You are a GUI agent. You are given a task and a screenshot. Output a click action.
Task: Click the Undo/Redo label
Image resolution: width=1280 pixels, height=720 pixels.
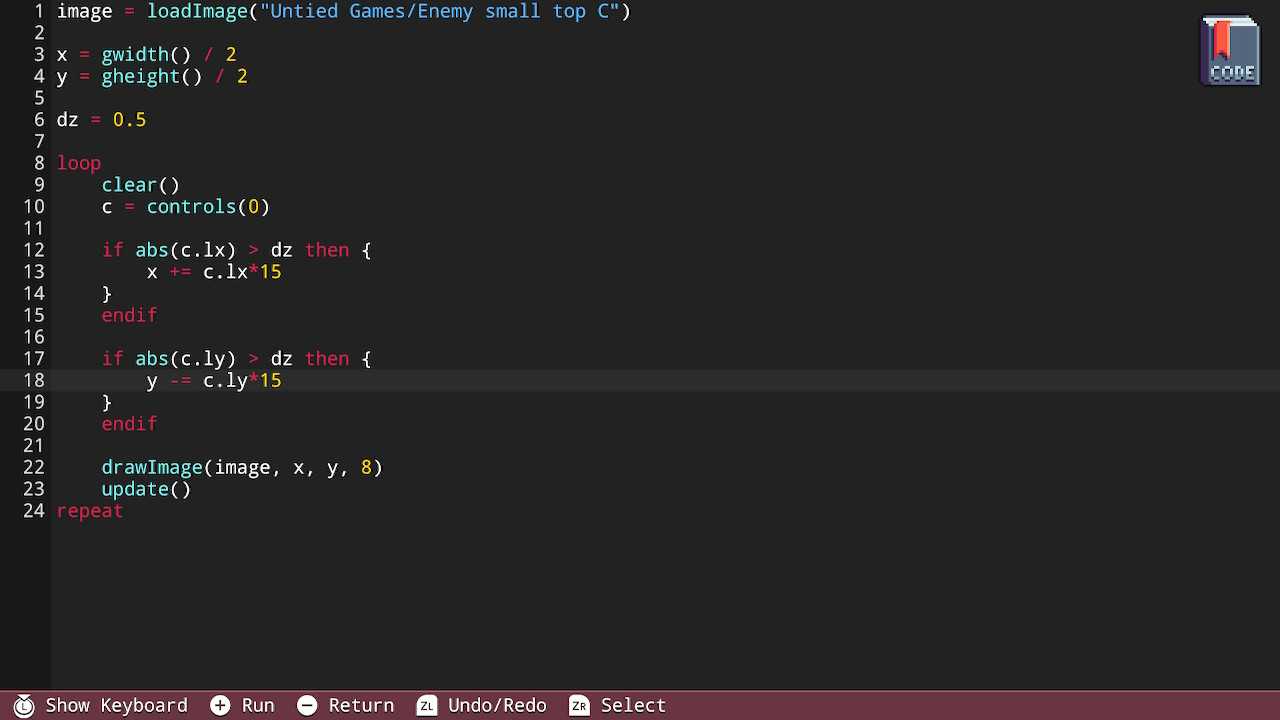click(x=497, y=706)
